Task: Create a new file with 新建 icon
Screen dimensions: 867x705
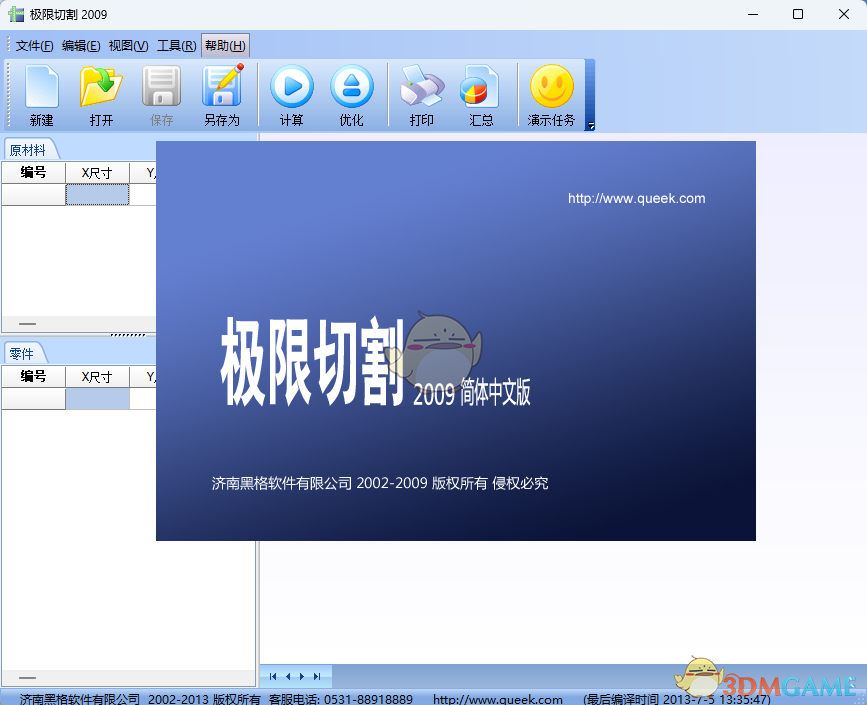Action: (x=40, y=95)
